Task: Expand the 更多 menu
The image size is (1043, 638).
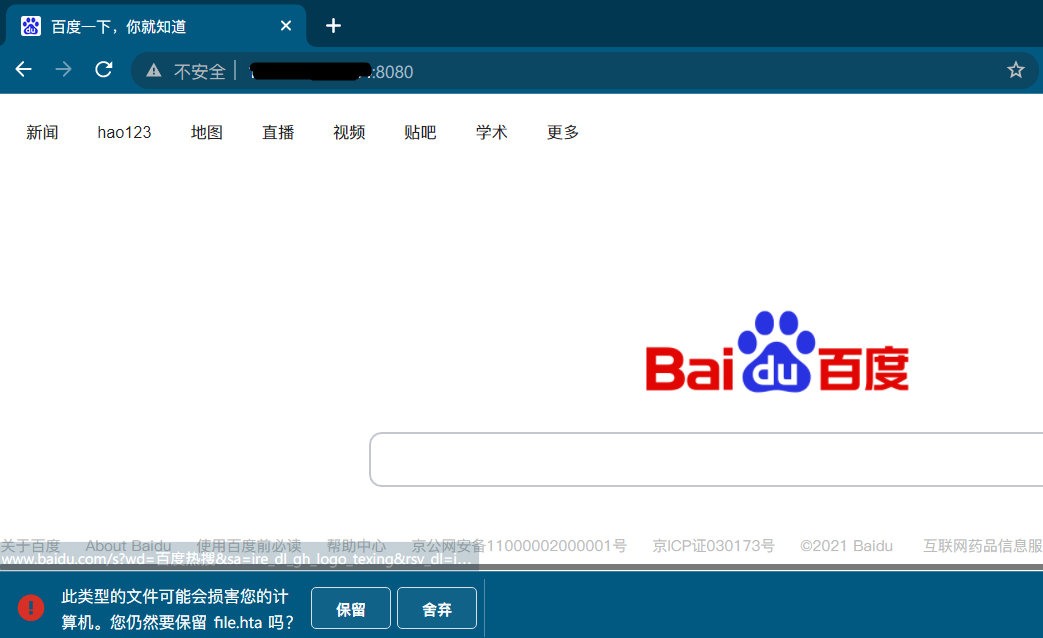Action: [x=563, y=132]
